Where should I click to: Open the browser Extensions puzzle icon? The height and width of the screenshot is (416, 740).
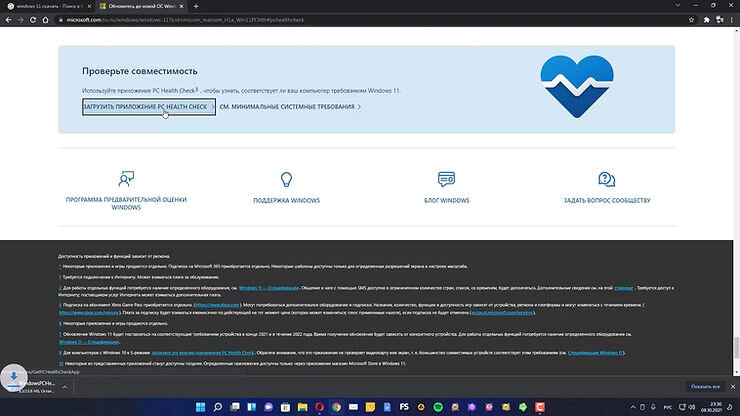point(706,20)
